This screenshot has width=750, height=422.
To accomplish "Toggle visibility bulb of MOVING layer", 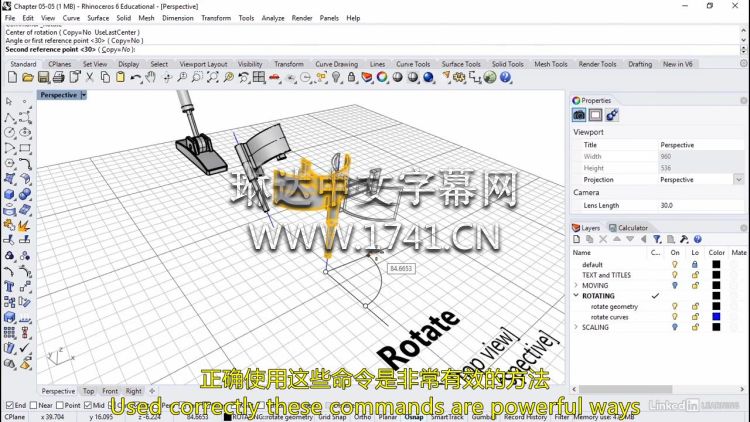I will (675, 286).
